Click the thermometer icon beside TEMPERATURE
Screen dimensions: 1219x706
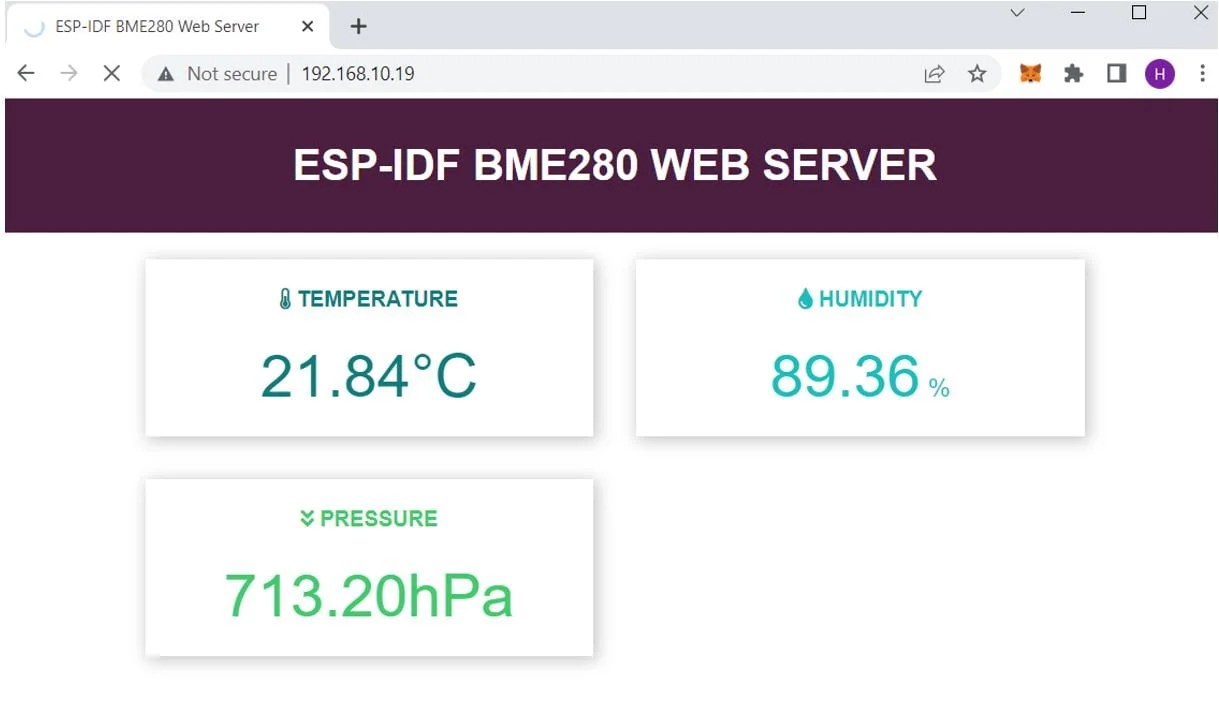click(x=283, y=297)
